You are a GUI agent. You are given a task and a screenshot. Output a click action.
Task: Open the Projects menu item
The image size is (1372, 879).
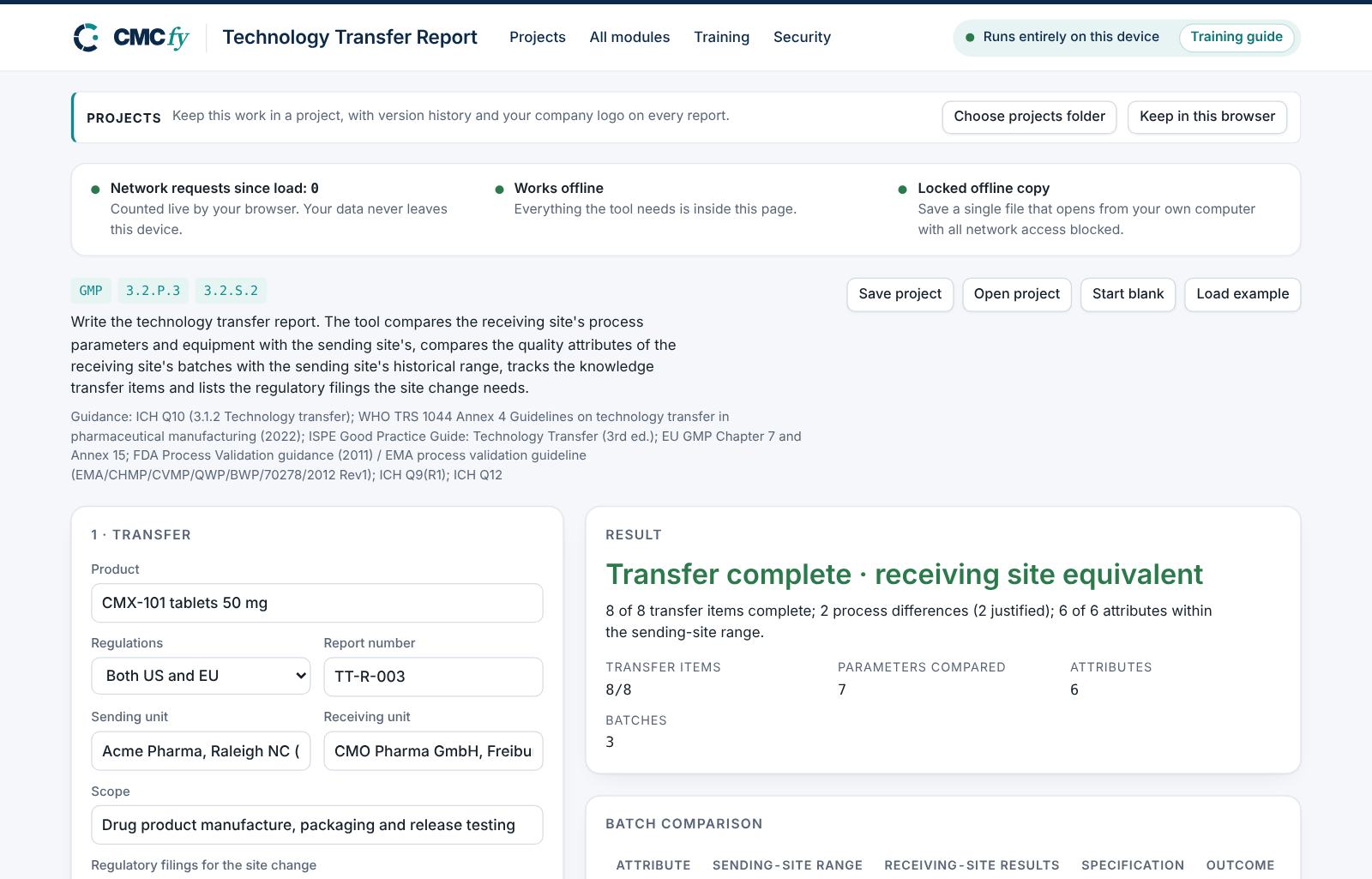coord(538,38)
